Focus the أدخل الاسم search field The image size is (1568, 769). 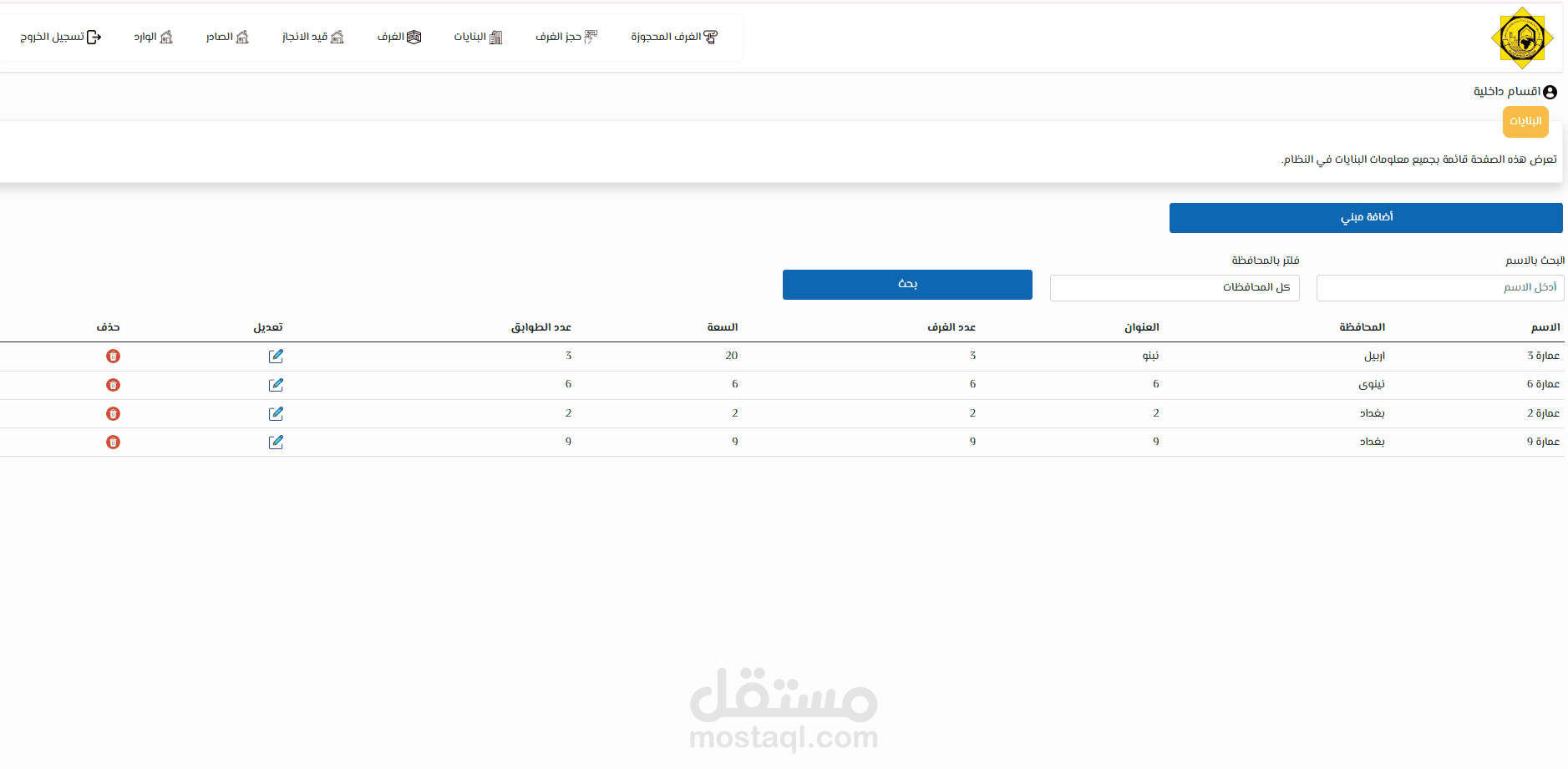coord(1440,287)
